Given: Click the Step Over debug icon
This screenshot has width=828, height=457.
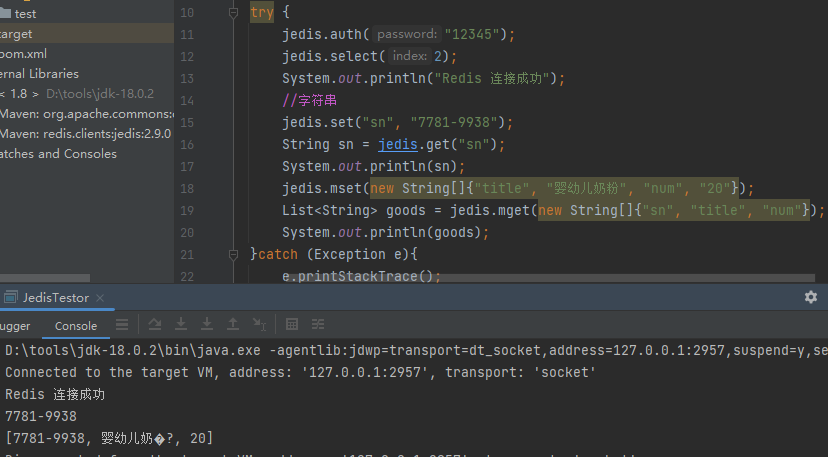Looking at the screenshot, I should pyautogui.click(x=155, y=324).
